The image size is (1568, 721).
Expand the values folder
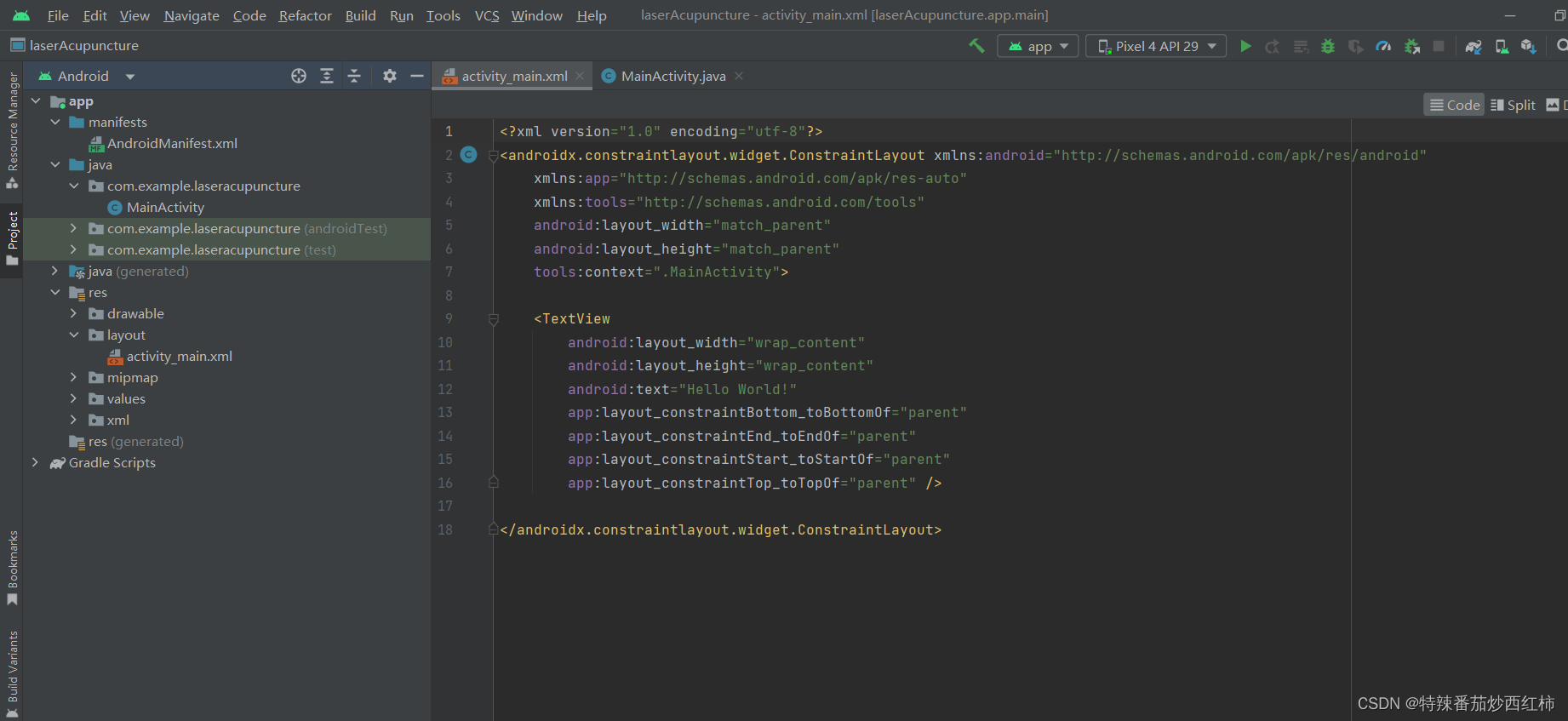(73, 398)
